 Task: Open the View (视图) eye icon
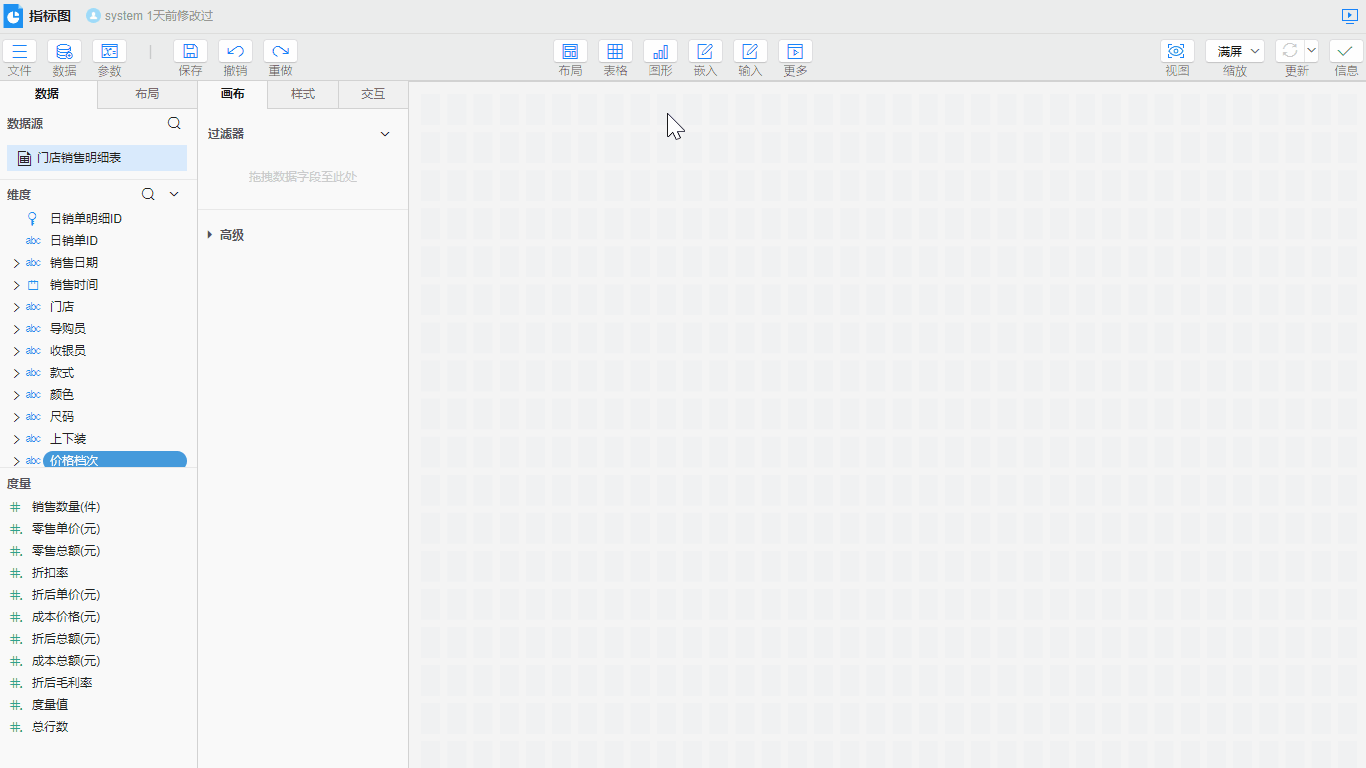(x=1177, y=52)
